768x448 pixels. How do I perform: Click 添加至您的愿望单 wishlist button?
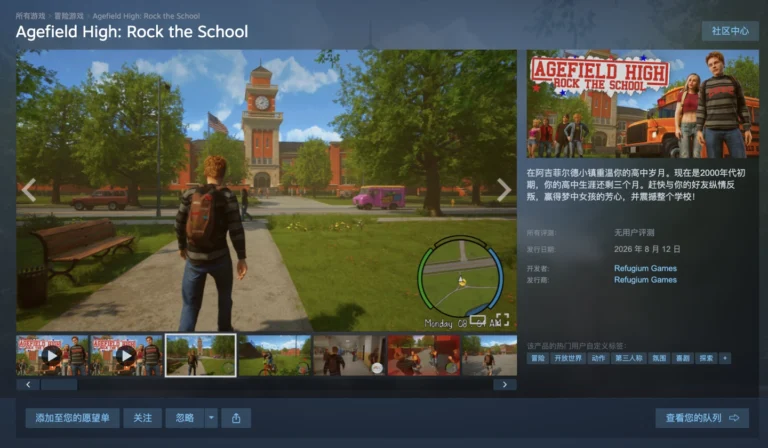(x=72, y=418)
